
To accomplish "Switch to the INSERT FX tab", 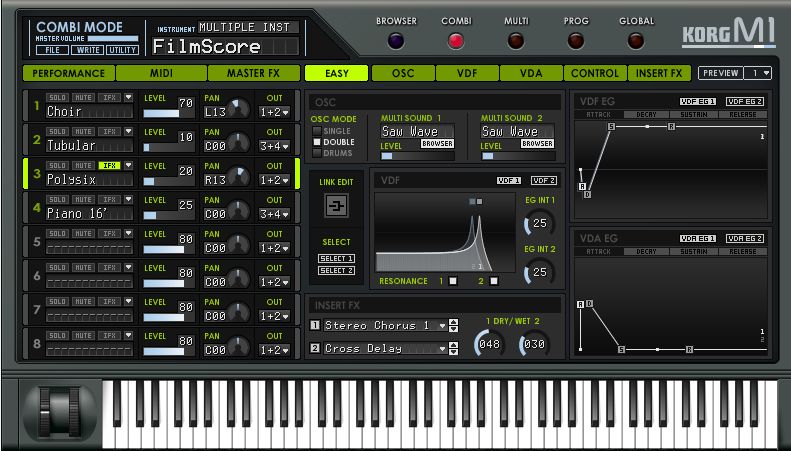I will tap(659, 73).
